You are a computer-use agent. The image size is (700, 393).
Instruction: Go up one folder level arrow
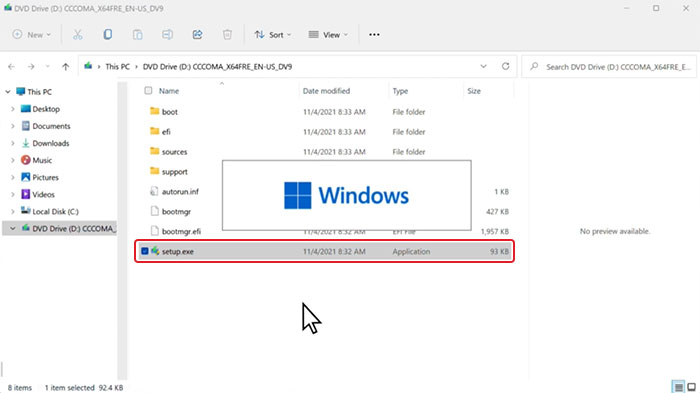pyautogui.click(x=66, y=67)
